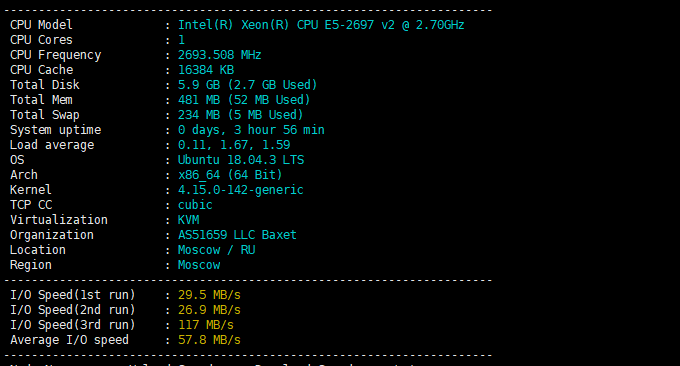
Task: Click the TCP CC value 'cubic'
Action: pyautogui.click(x=195, y=205)
